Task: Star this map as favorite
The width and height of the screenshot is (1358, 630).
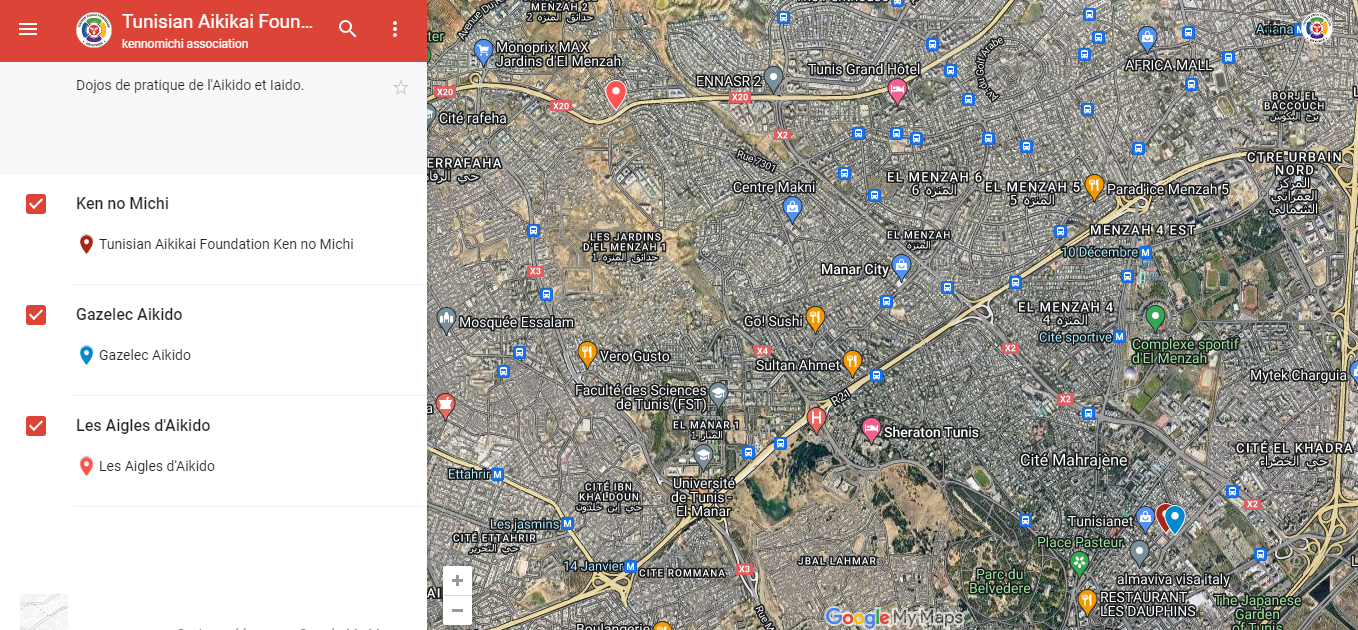Action: tap(401, 88)
